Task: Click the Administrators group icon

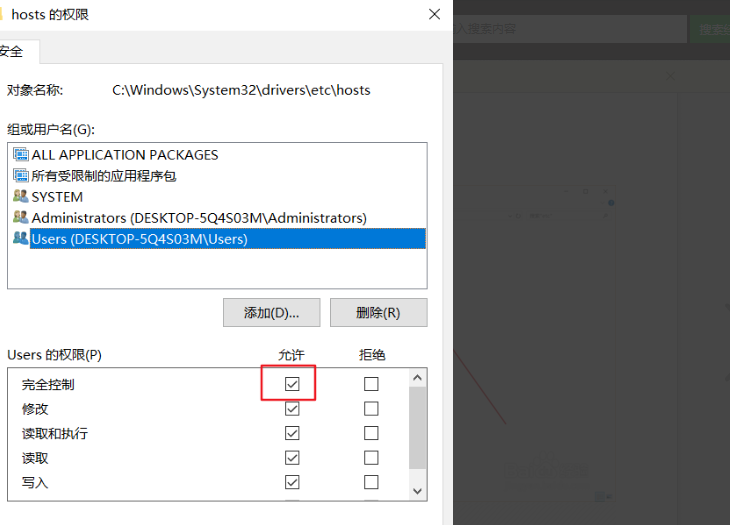Action: pyautogui.click(x=20, y=218)
